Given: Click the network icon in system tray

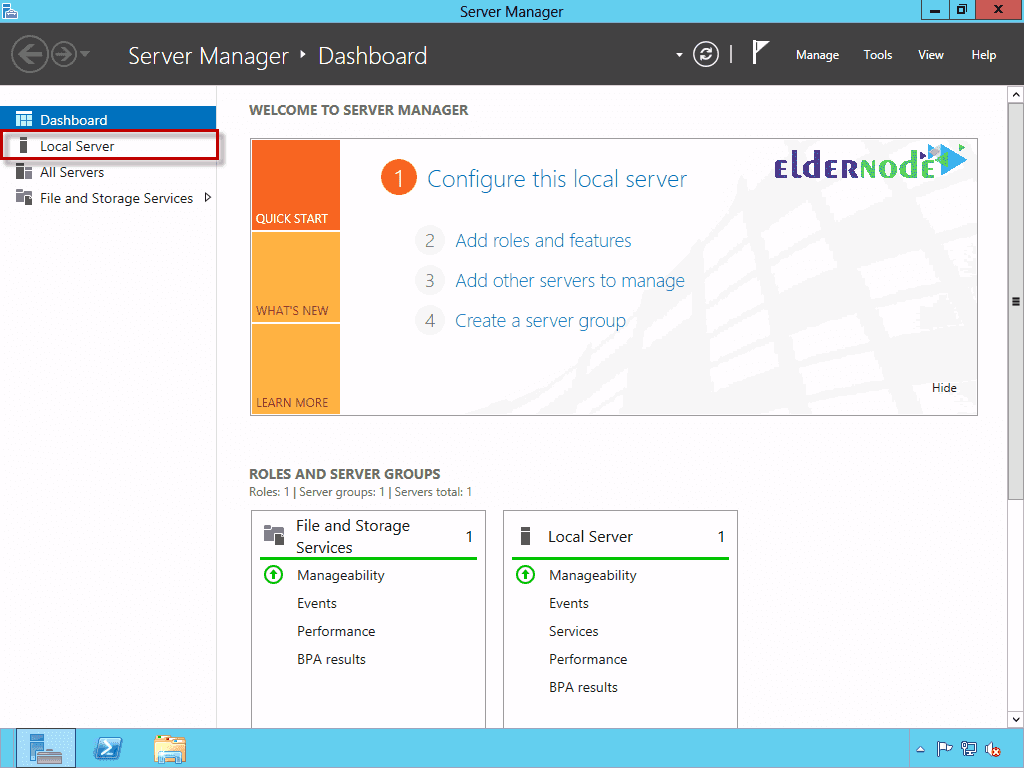Looking at the screenshot, I should (x=969, y=749).
